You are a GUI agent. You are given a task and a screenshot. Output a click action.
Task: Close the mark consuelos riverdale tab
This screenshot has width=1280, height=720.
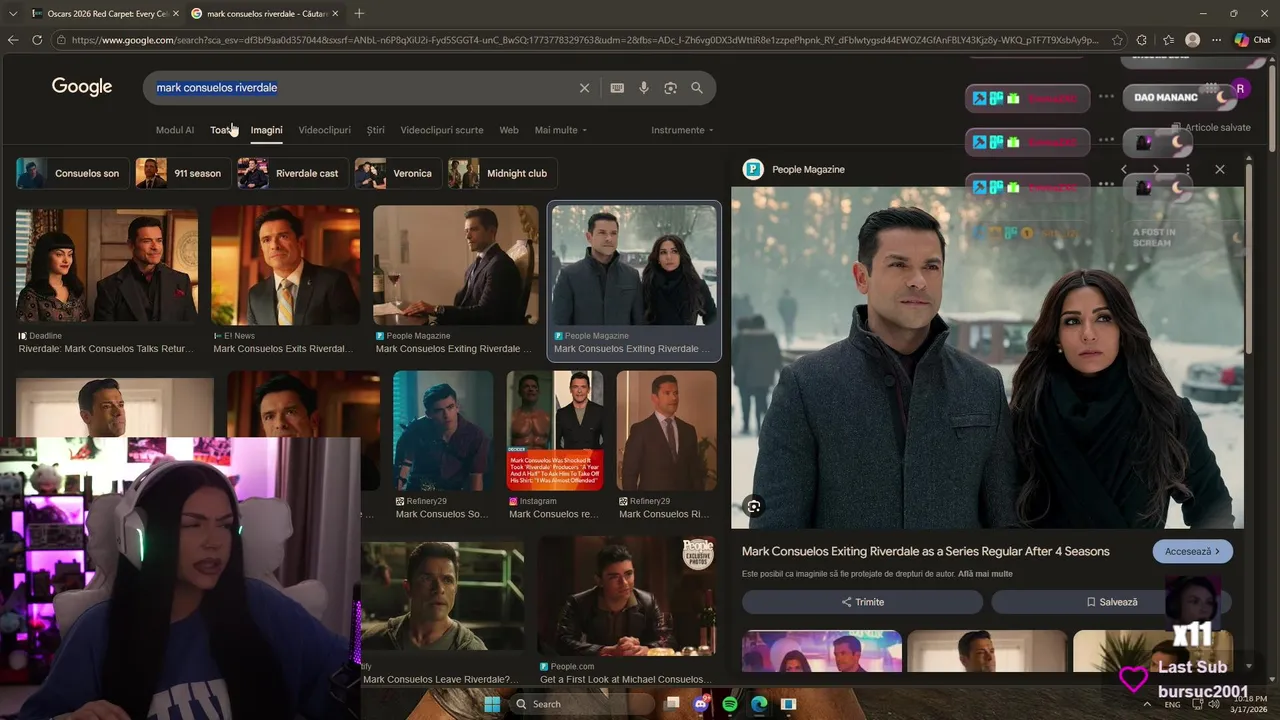coord(335,13)
